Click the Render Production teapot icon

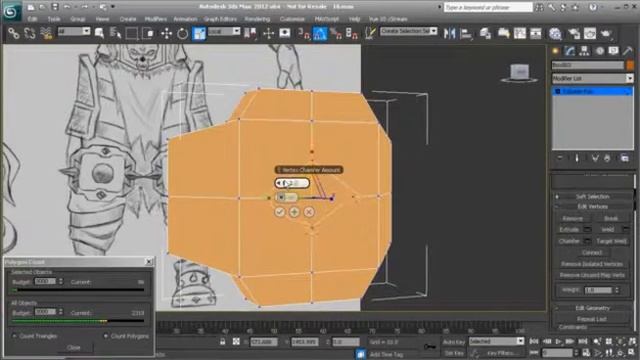[606, 33]
